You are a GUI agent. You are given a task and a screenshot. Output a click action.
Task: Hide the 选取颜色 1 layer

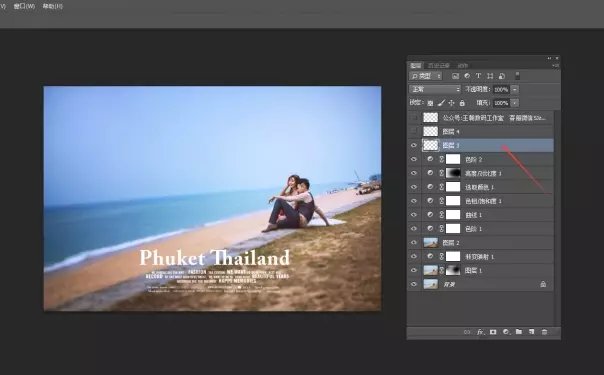pos(414,187)
